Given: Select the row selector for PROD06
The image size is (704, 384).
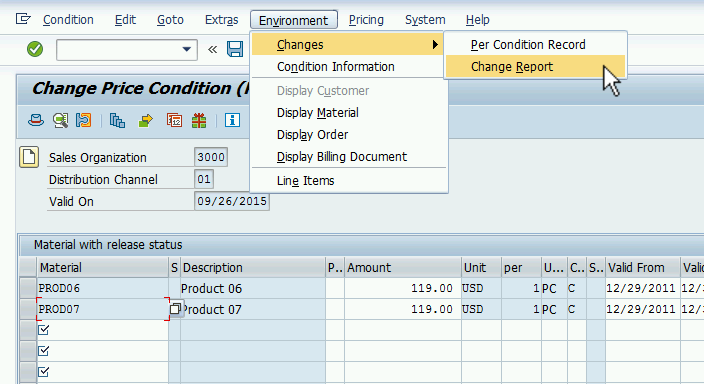Looking at the screenshot, I should click(28, 288).
